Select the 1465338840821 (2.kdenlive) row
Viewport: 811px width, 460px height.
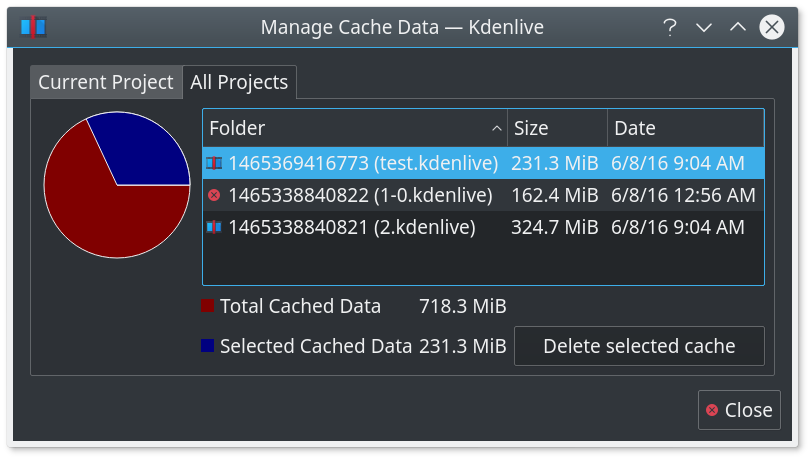(483, 227)
